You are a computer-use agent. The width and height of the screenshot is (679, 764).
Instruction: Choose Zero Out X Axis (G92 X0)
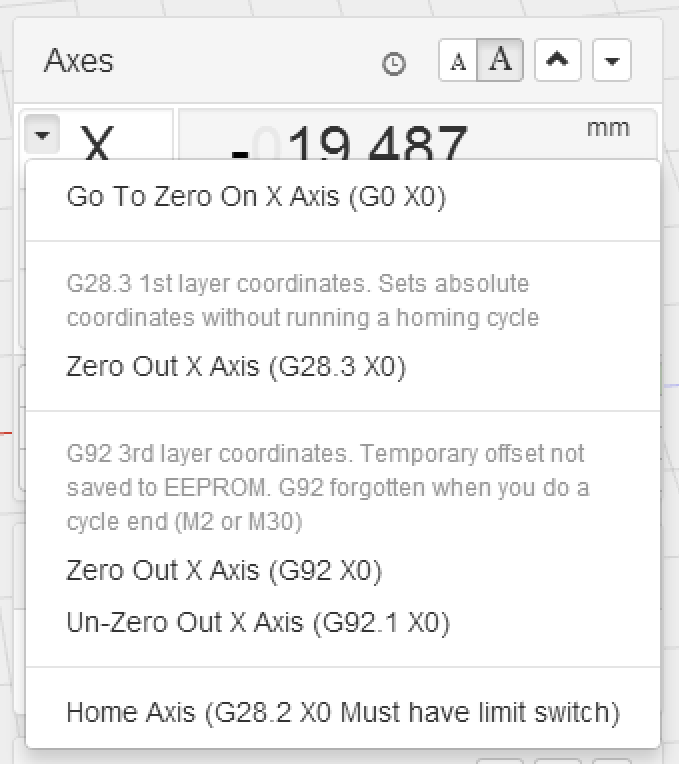(x=224, y=571)
